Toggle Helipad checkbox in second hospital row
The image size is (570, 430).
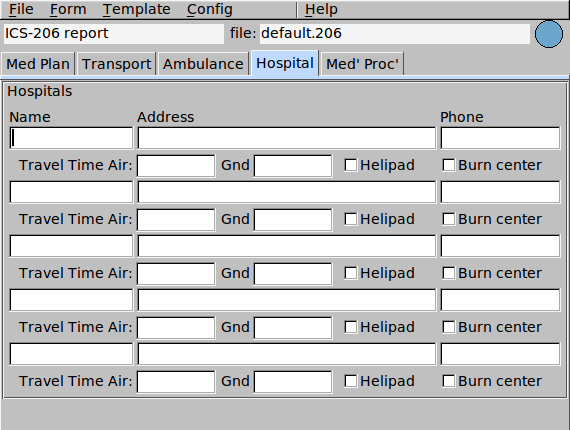(x=350, y=219)
